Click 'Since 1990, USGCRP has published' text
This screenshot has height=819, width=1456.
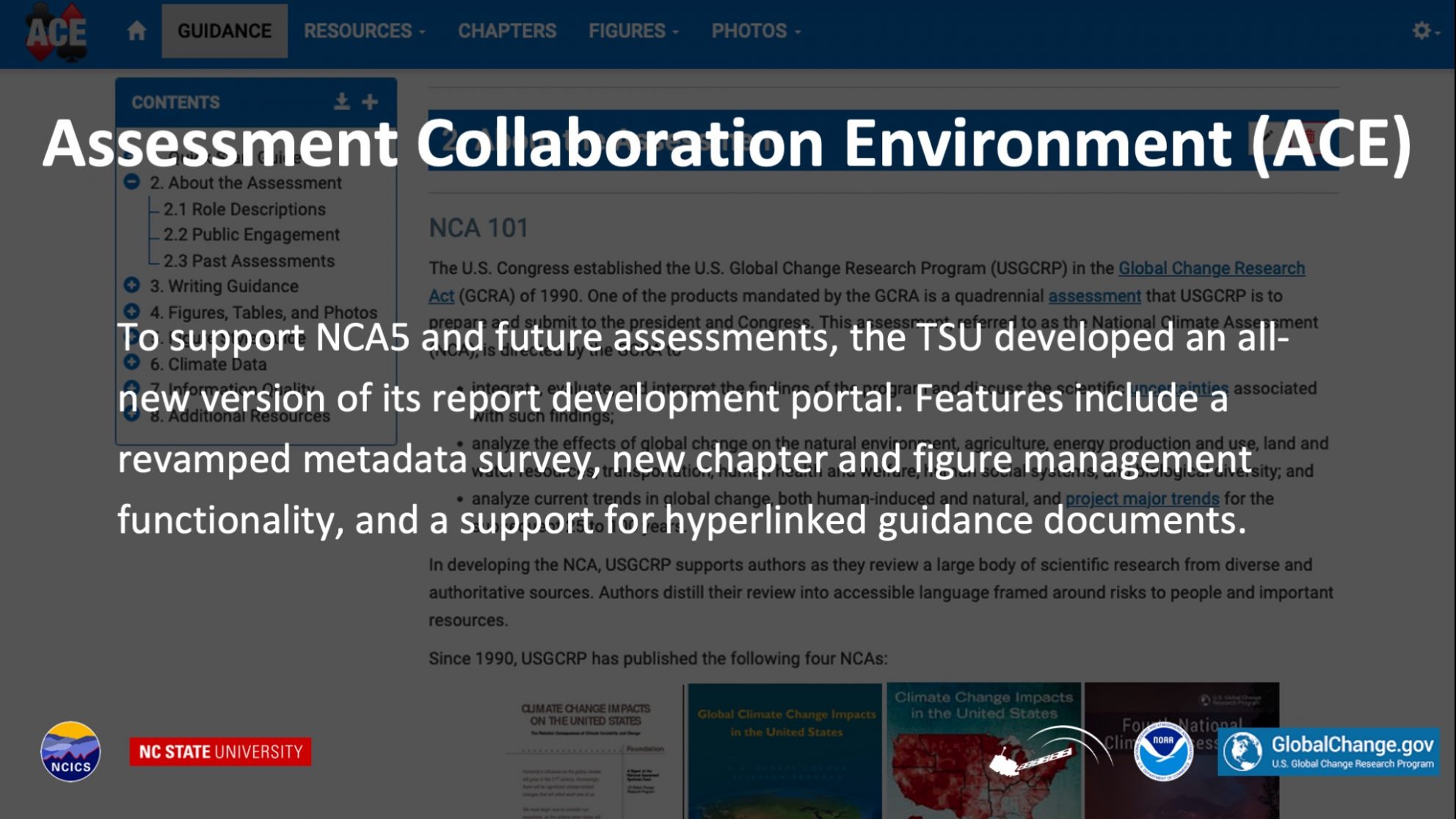point(658,658)
